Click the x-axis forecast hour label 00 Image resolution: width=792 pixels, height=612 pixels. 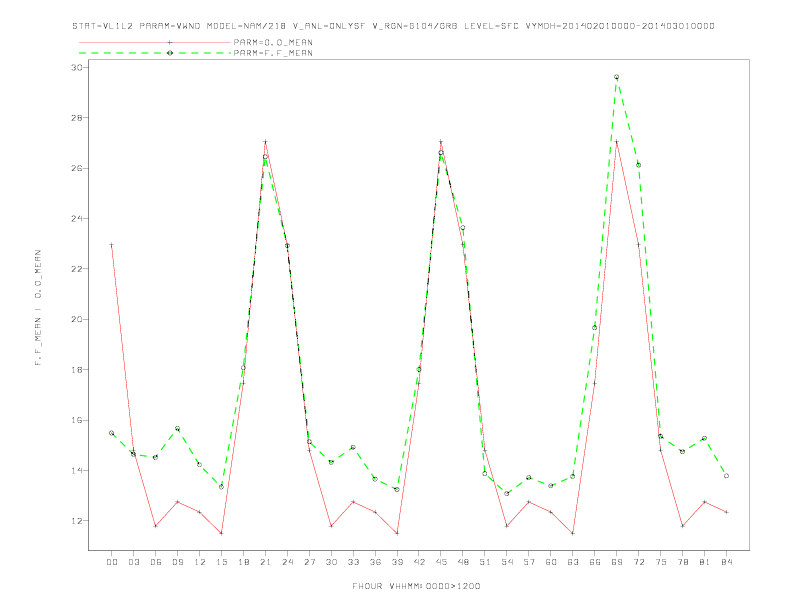tap(112, 562)
